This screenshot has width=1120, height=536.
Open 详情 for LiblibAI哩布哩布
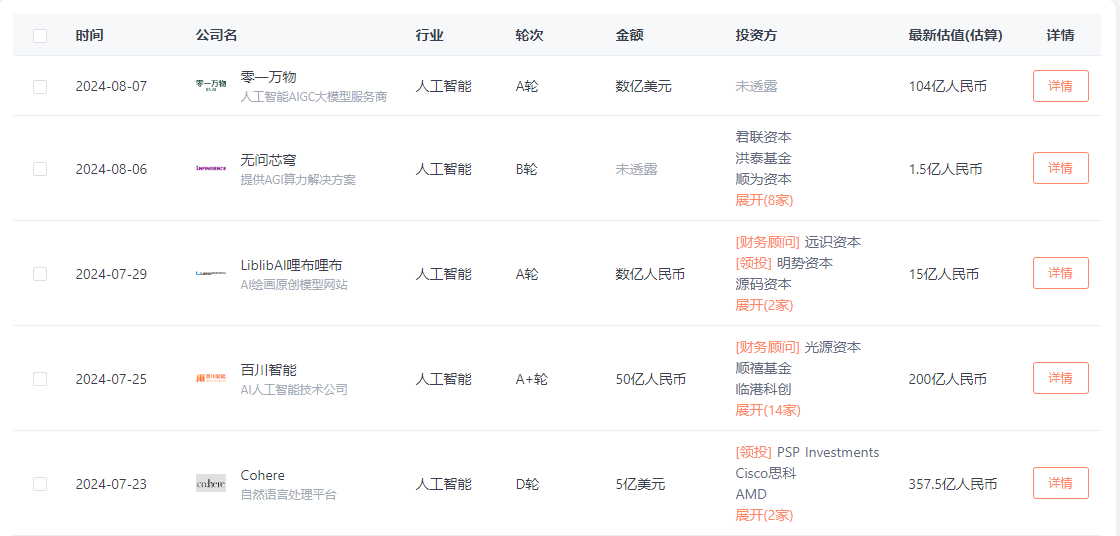[1061, 273]
